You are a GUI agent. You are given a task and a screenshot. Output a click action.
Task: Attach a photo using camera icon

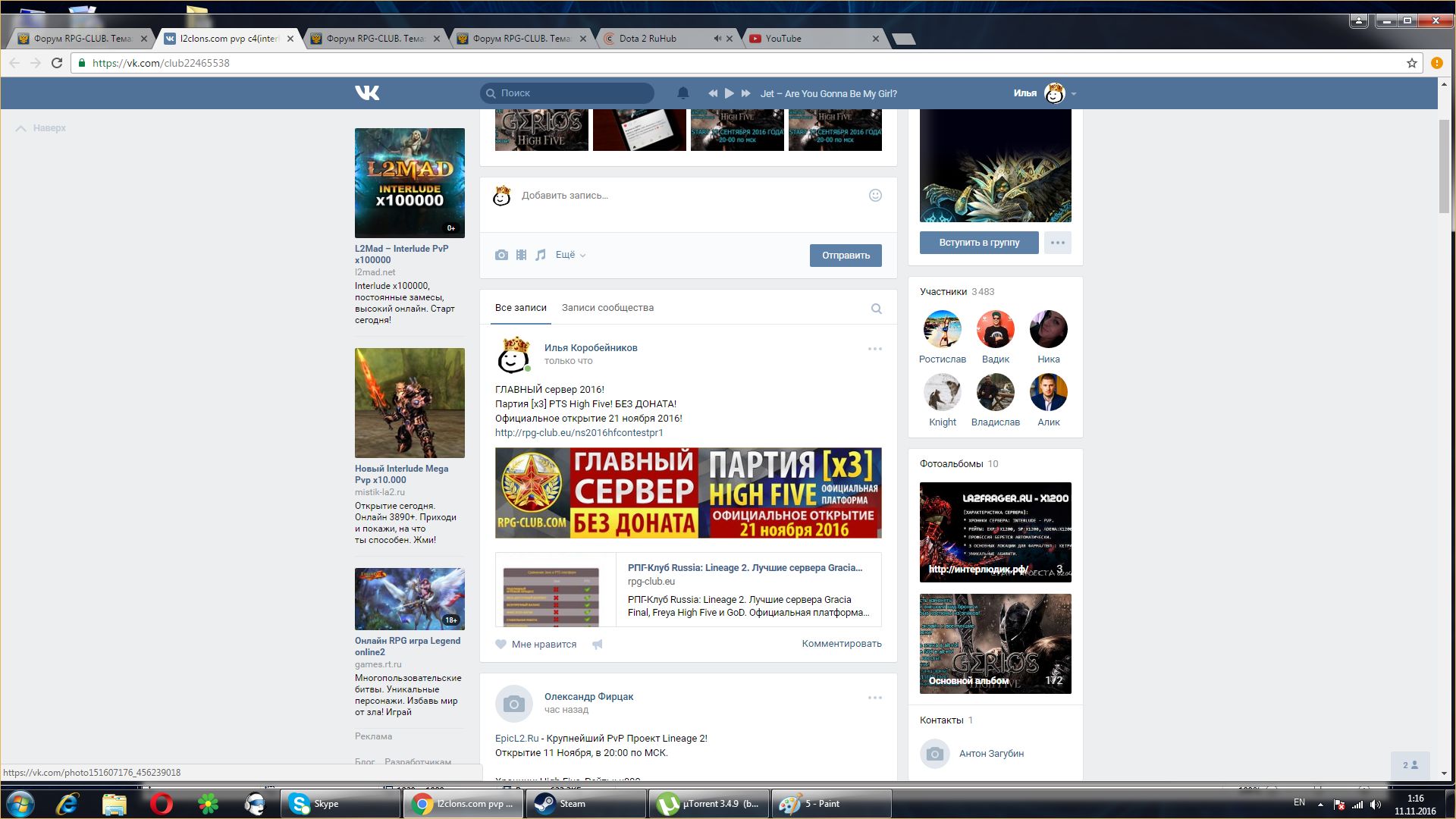click(x=501, y=255)
